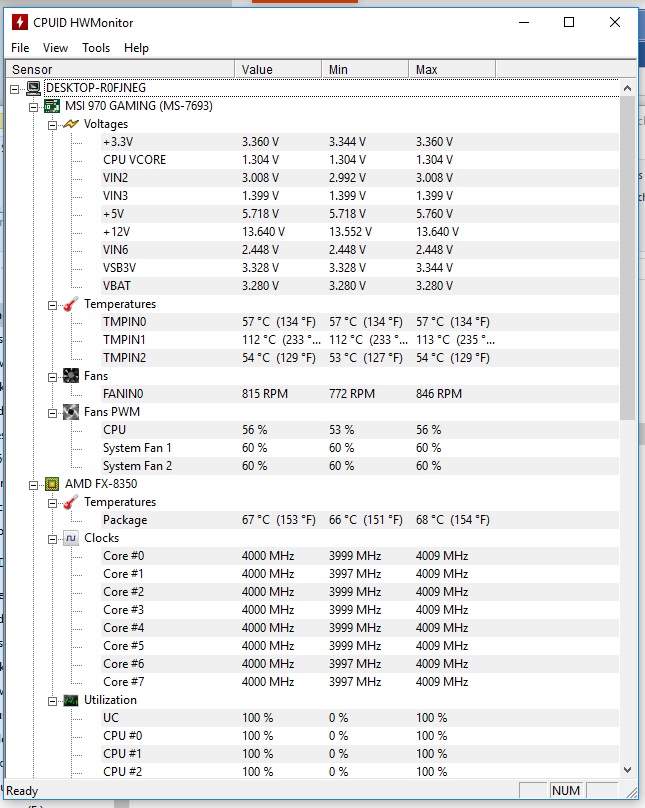Collapse the DESKTOP-R0FJNEG root node
Image resolution: width=645 pixels, height=808 pixels.
click(x=15, y=89)
